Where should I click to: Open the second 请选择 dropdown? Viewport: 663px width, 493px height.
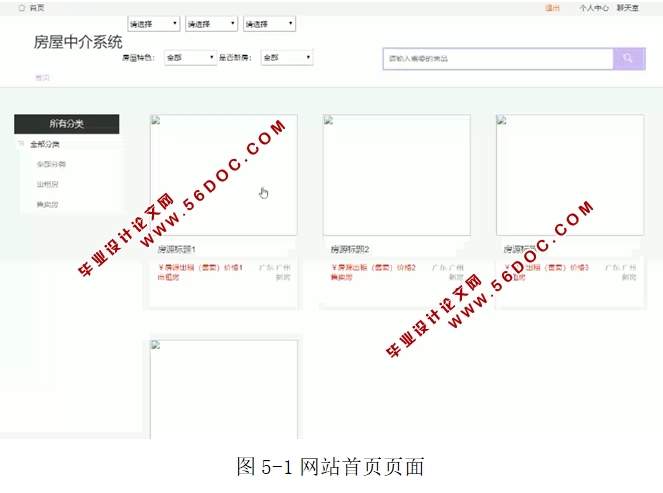pyautogui.click(x=211, y=23)
